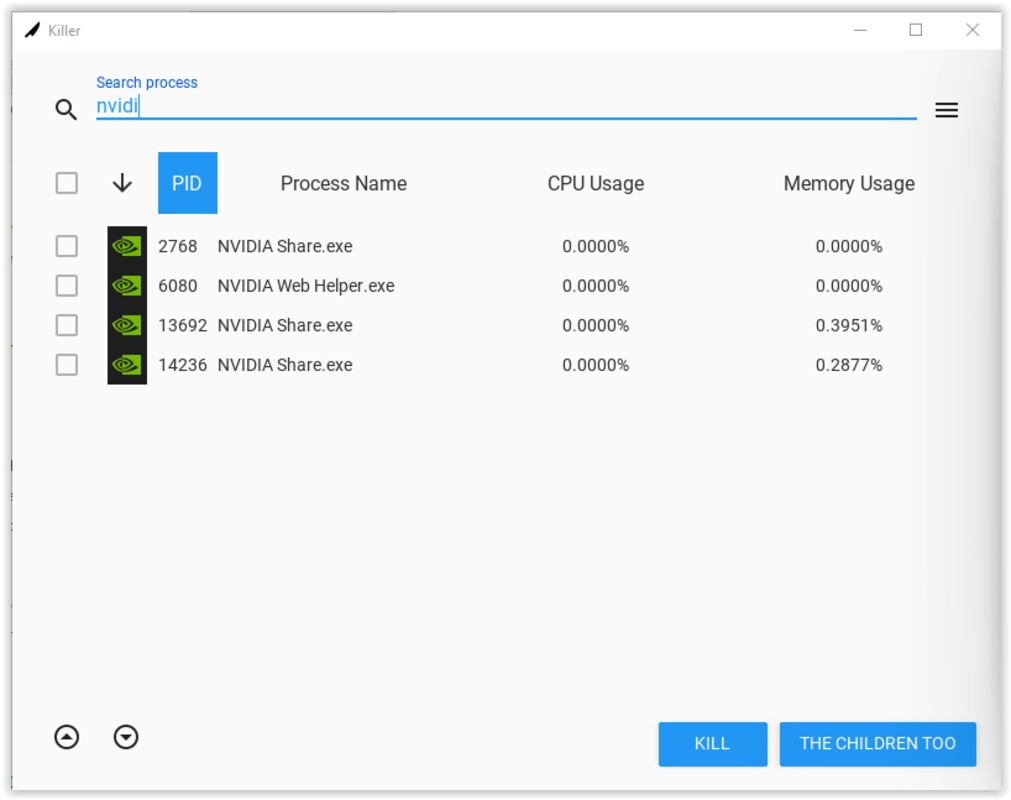Click the magnifier search icon
1011x800 pixels.
[x=66, y=110]
